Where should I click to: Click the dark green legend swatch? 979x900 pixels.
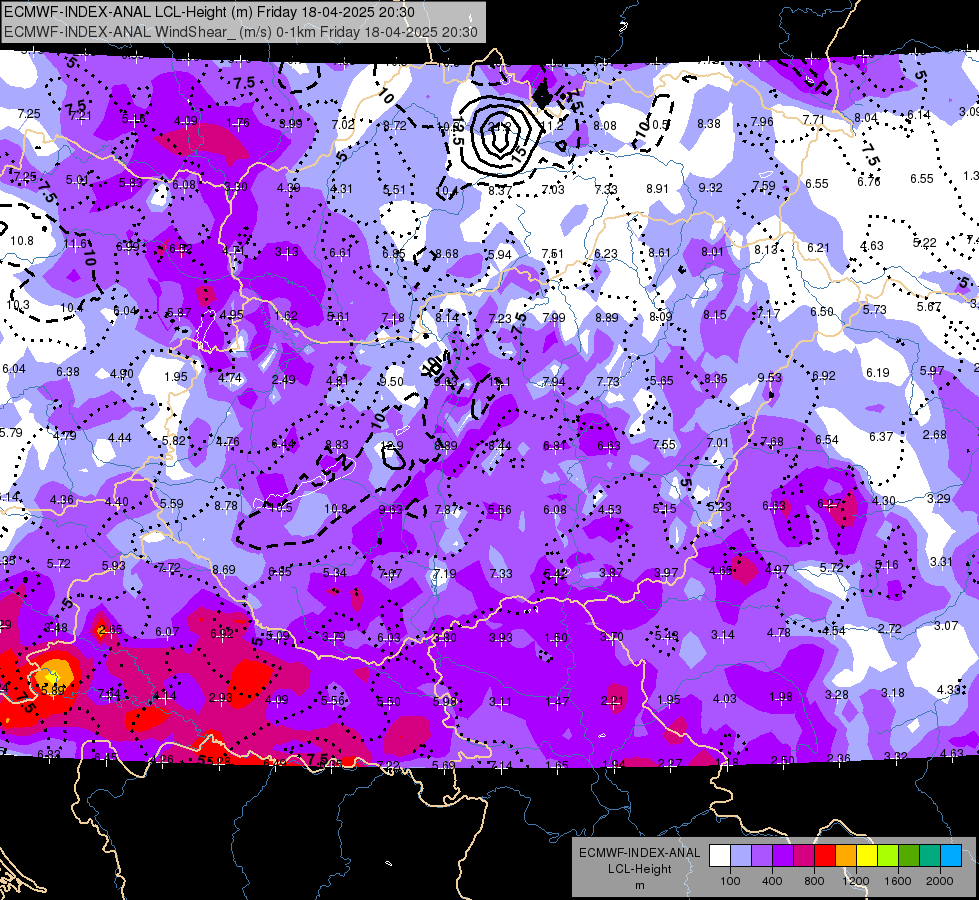[x=909, y=855]
